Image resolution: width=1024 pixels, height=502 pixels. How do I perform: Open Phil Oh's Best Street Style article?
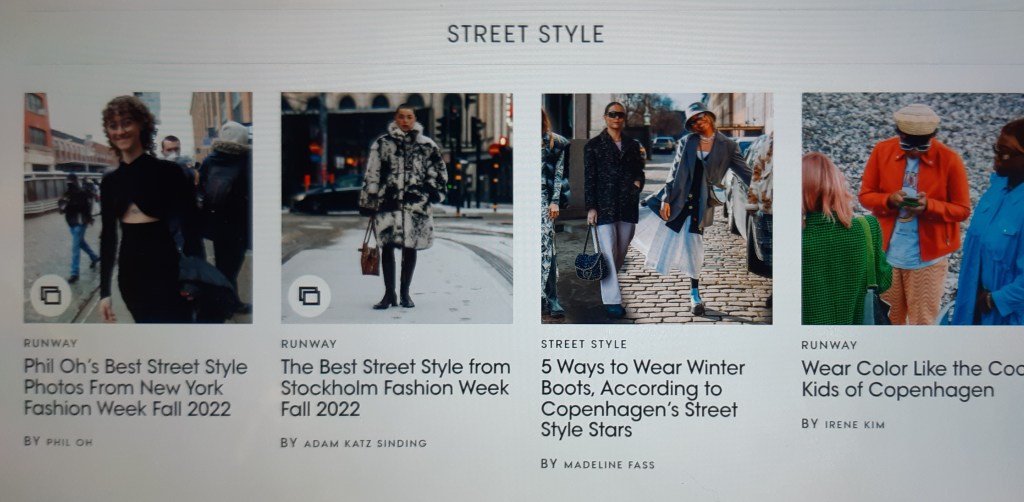136,388
